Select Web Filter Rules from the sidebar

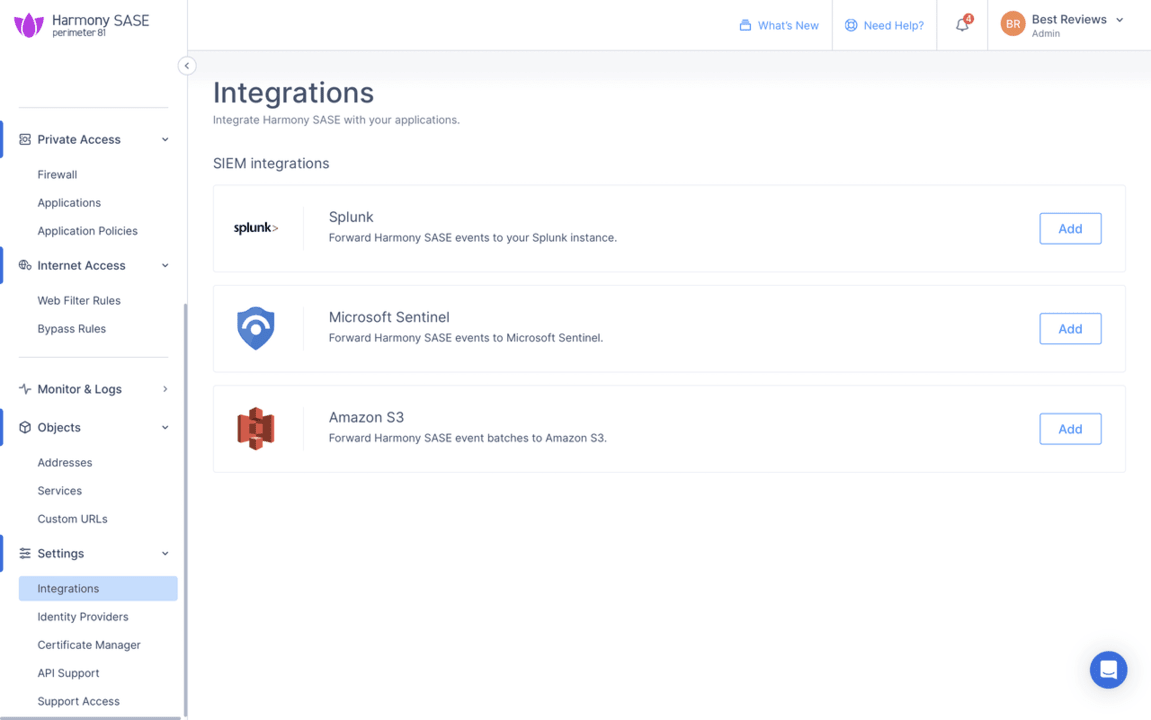click(x=77, y=300)
